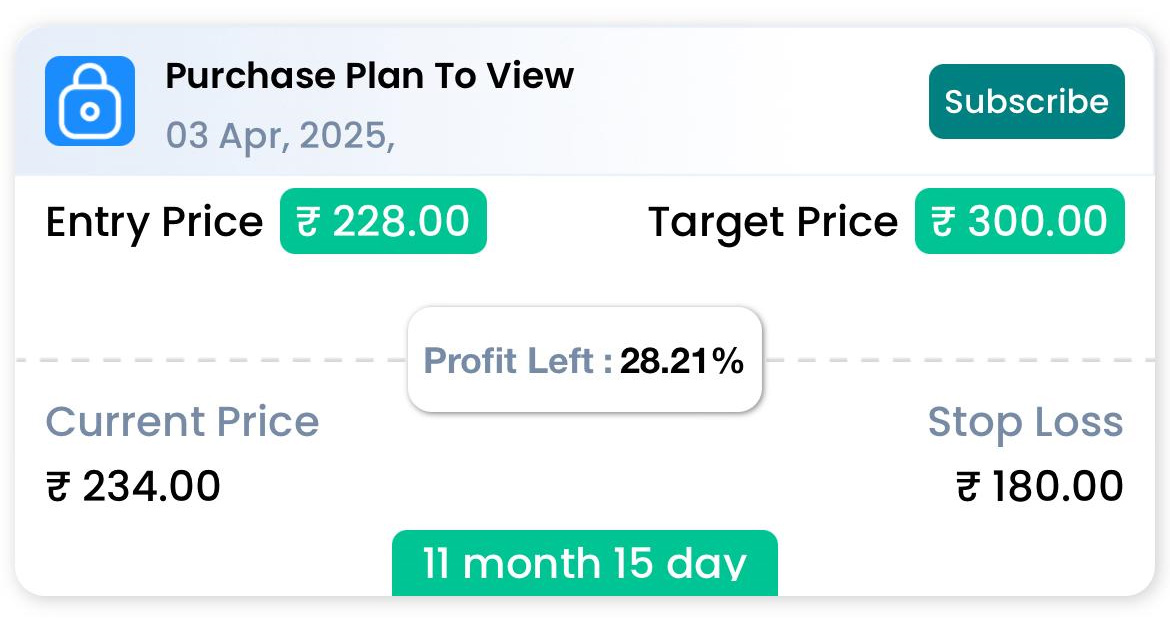1170x618 pixels.
Task: Click the Target Price label
Action: [773, 222]
